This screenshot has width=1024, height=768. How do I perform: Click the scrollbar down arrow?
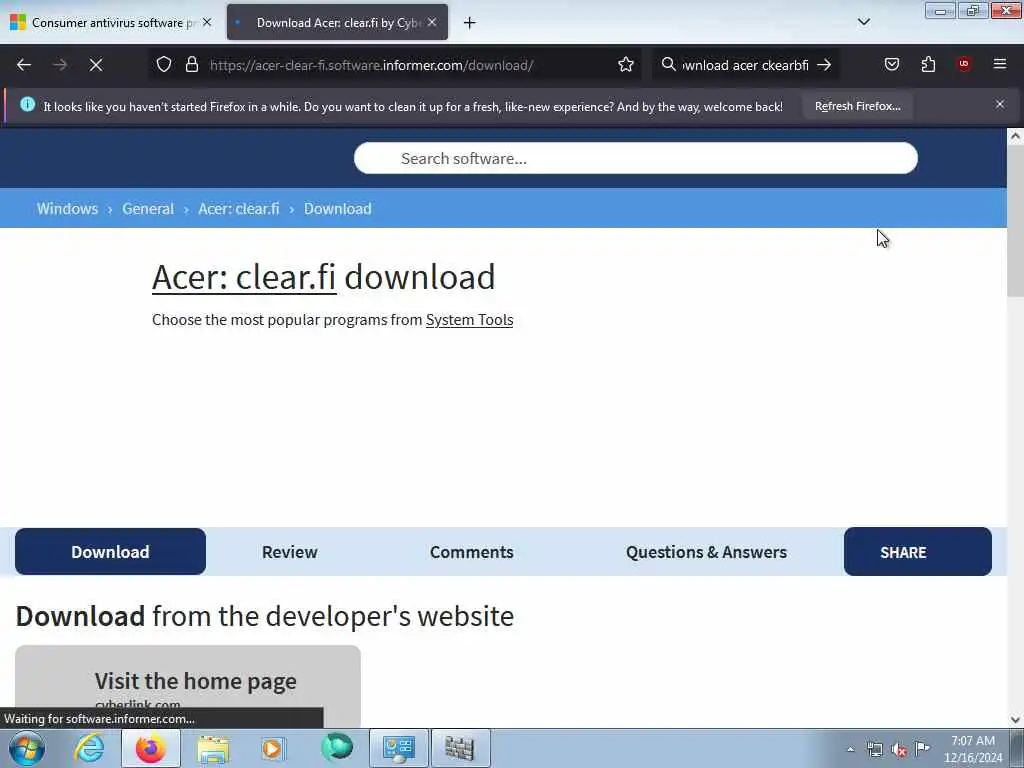click(x=1015, y=720)
